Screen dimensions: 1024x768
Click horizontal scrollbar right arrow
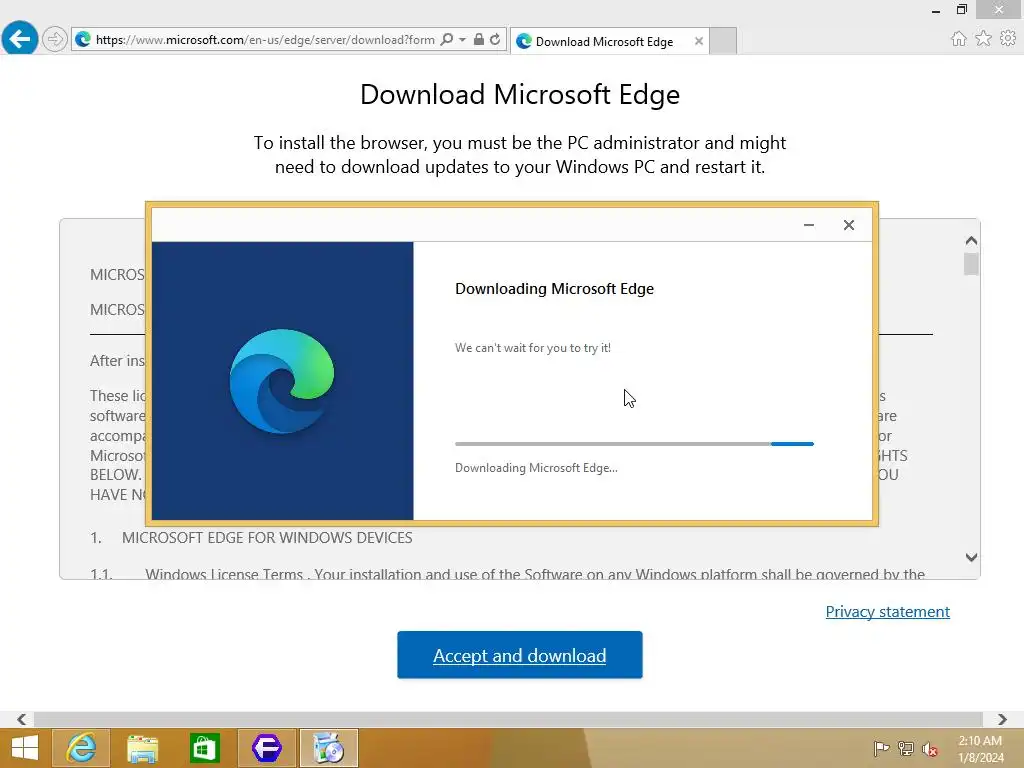pyautogui.click(x=1002, y=719)
